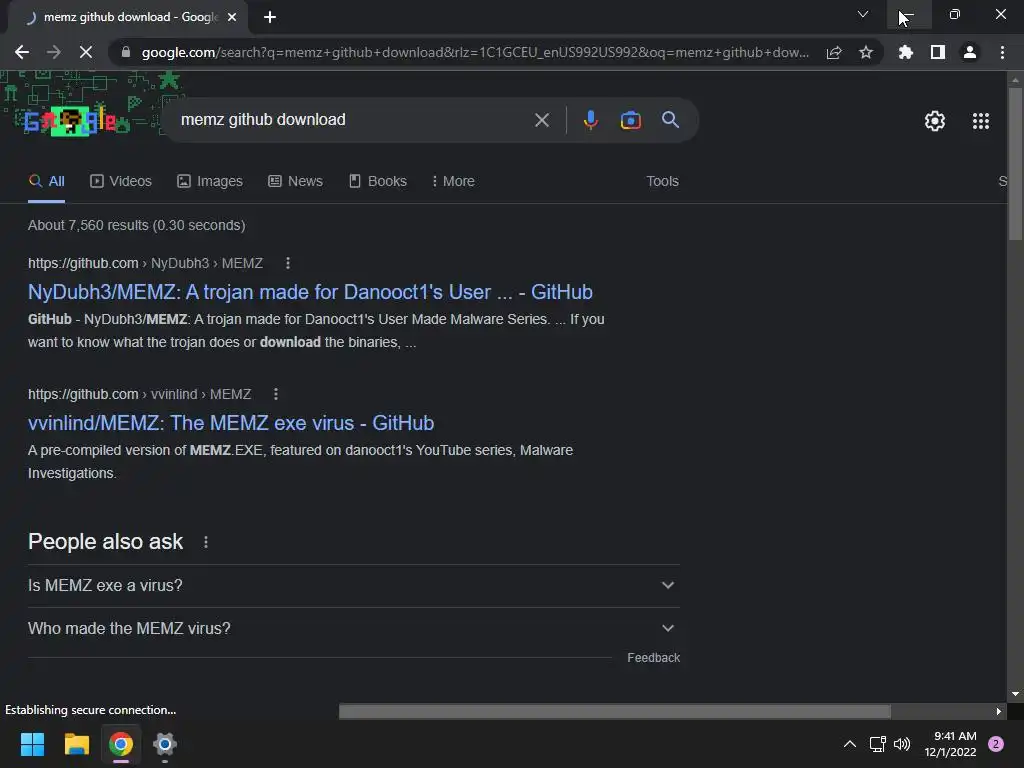Open the search Tools
Viewport: 1024px width, 768px height.
tap(662, 181)
